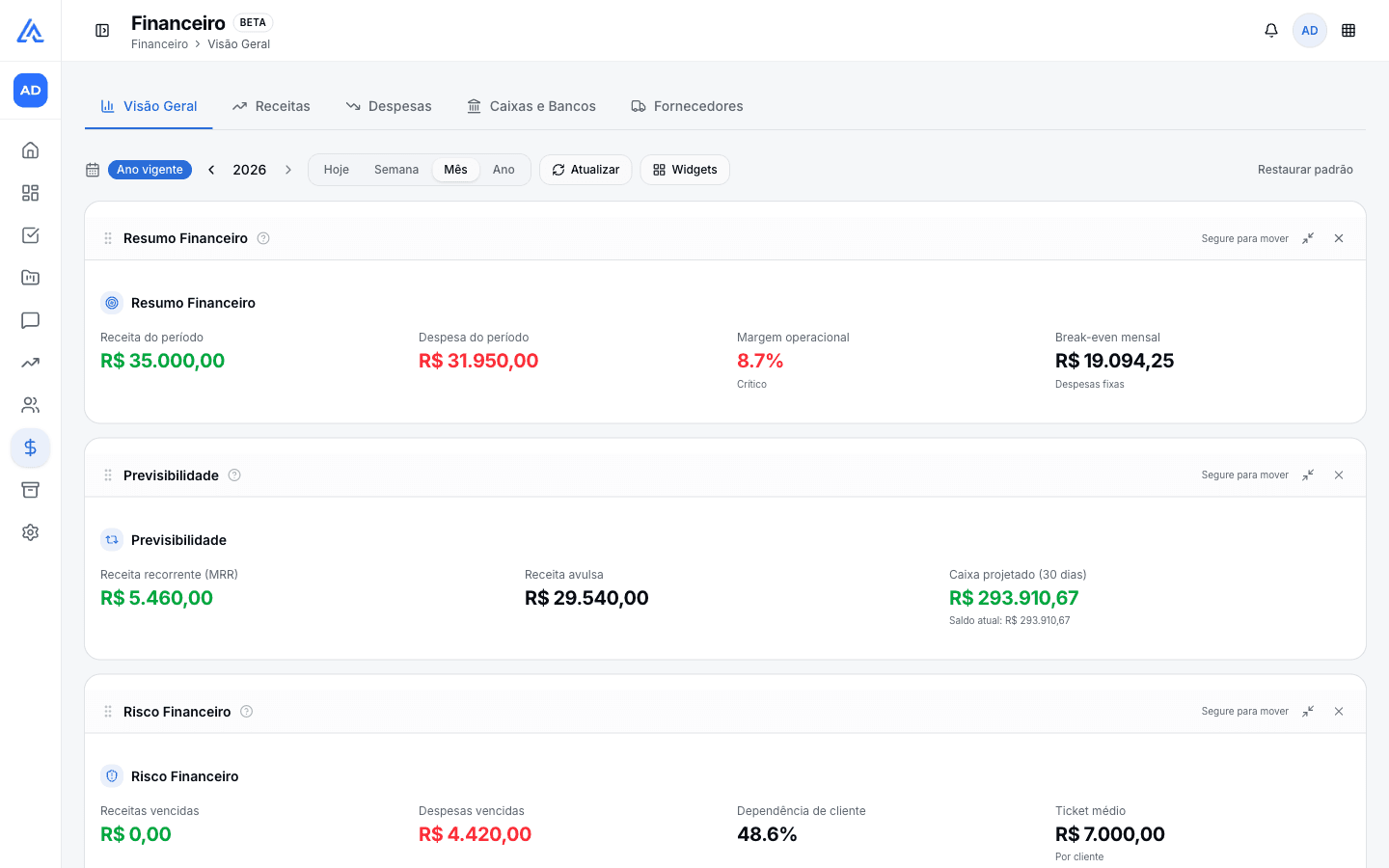Viewport: 1389px width, 868px height.
Task: Select the Hoje period option
Action: pos(337,170)
